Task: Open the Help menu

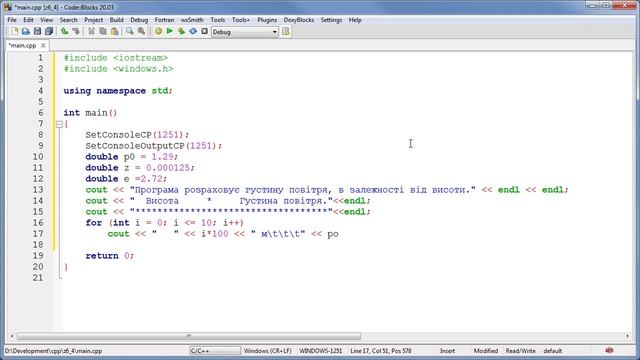Action: tap(355, 20)
